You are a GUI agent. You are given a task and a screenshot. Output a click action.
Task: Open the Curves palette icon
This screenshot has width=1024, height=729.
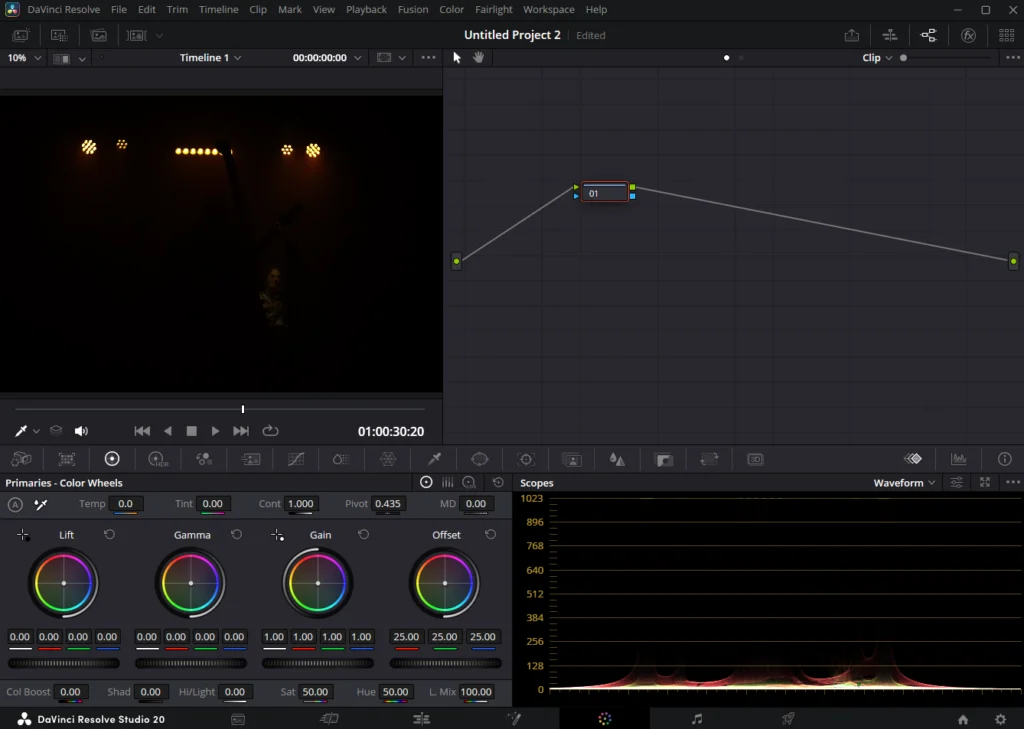tap(296, 459)
